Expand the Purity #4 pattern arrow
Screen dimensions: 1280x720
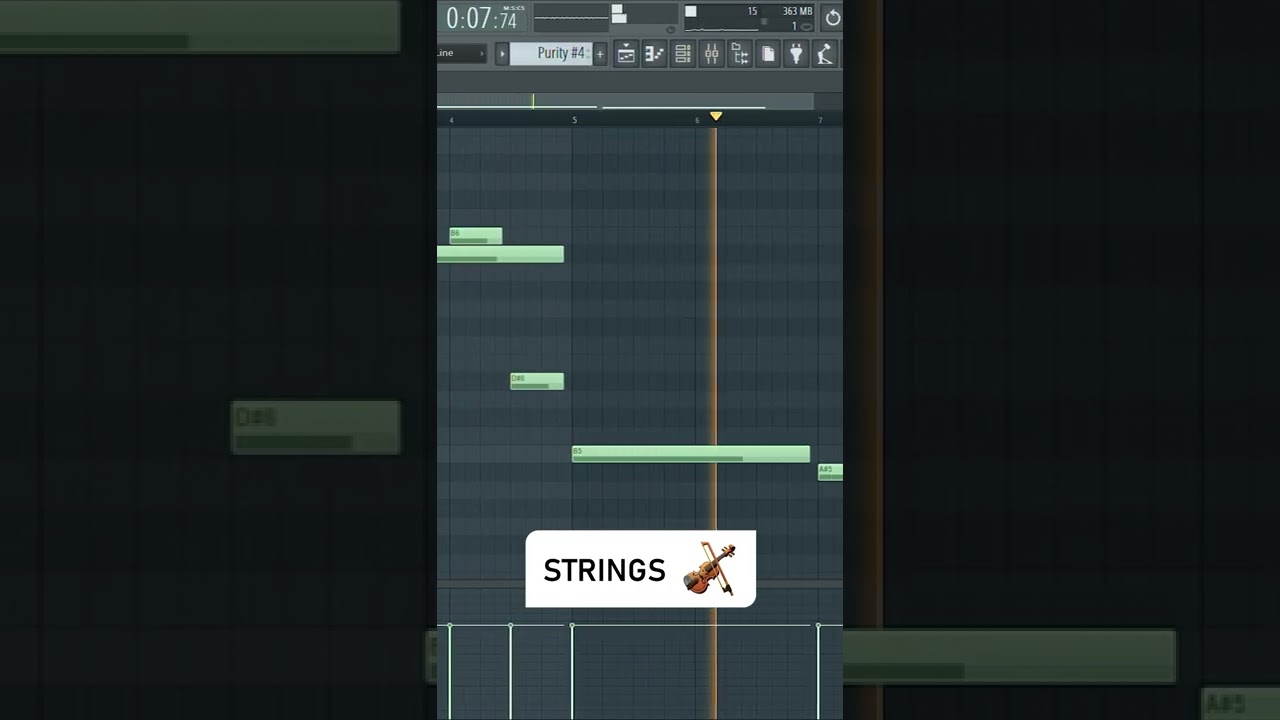502,54
